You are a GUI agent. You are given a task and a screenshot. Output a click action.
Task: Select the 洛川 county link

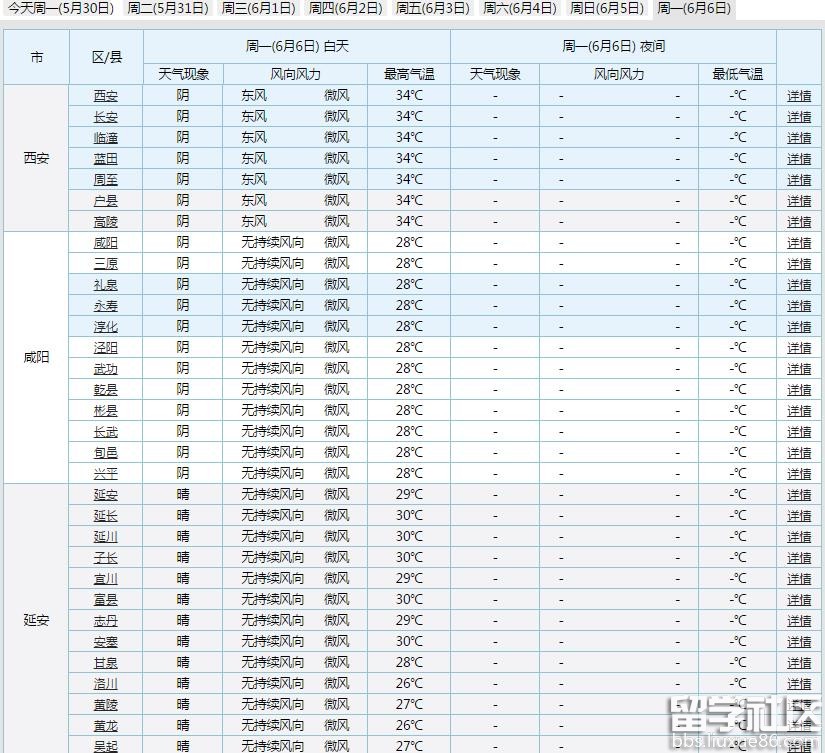pos(105,684)
